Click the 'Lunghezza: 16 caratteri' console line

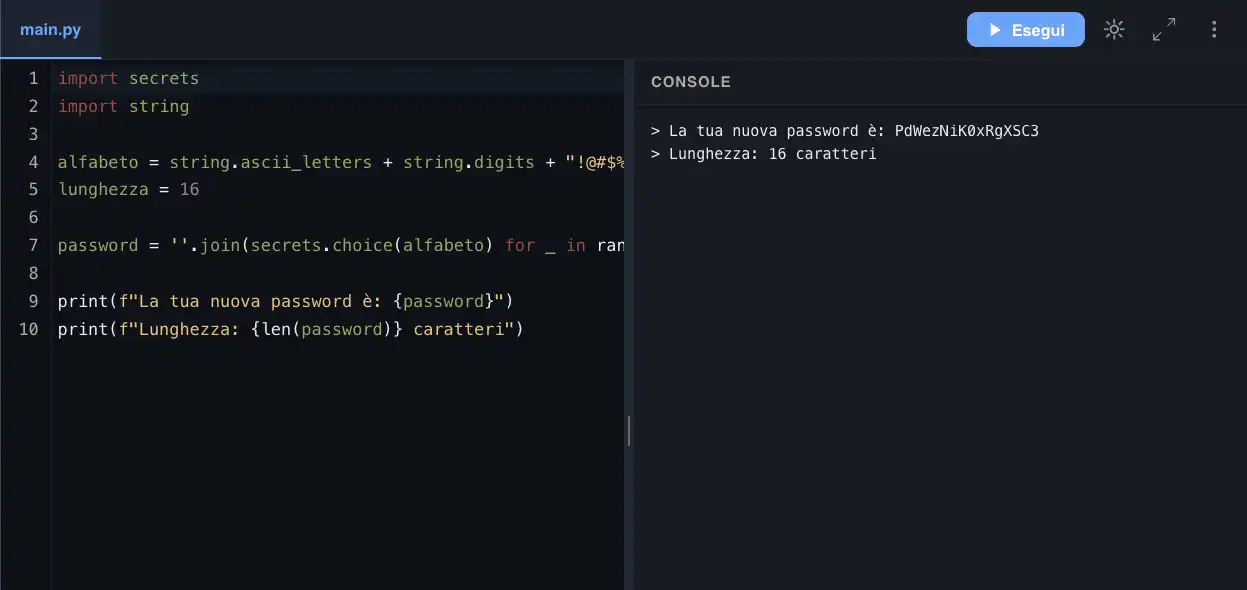click(772, 154)
